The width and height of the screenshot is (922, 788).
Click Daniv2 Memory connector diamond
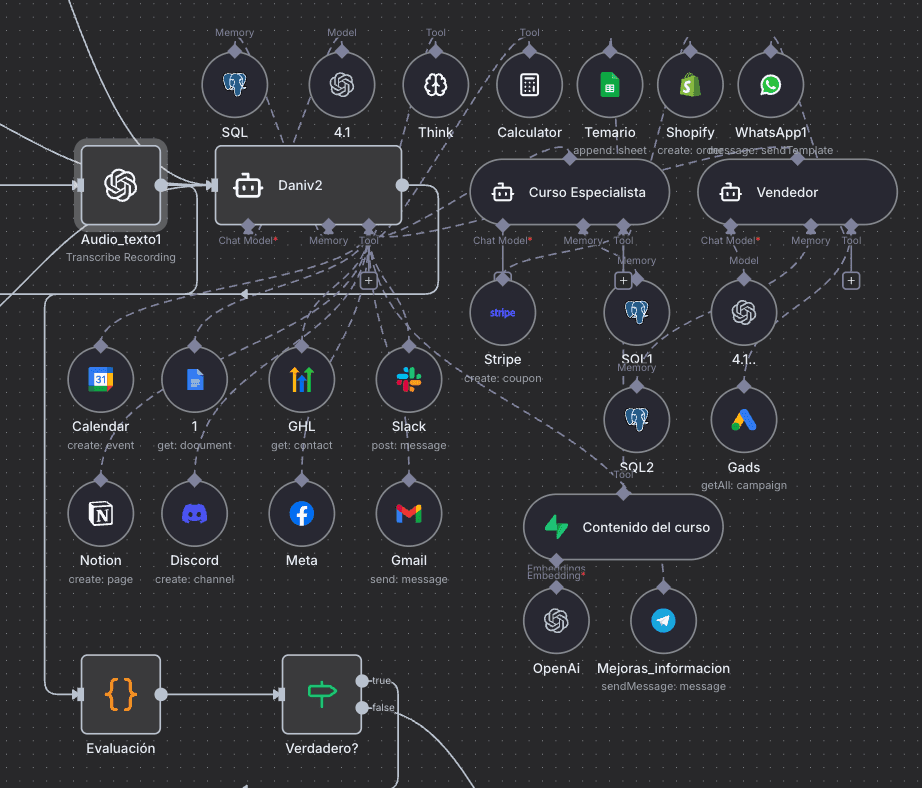(x=328, y=225)
